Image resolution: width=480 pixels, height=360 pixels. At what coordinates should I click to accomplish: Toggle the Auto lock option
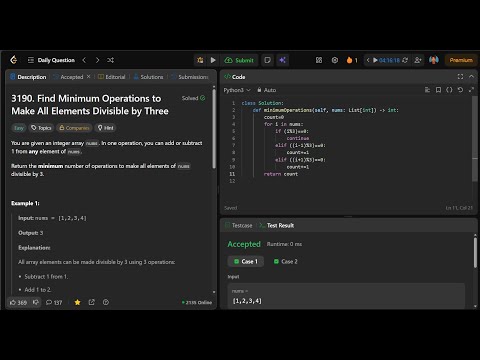(x=267, y=90)
